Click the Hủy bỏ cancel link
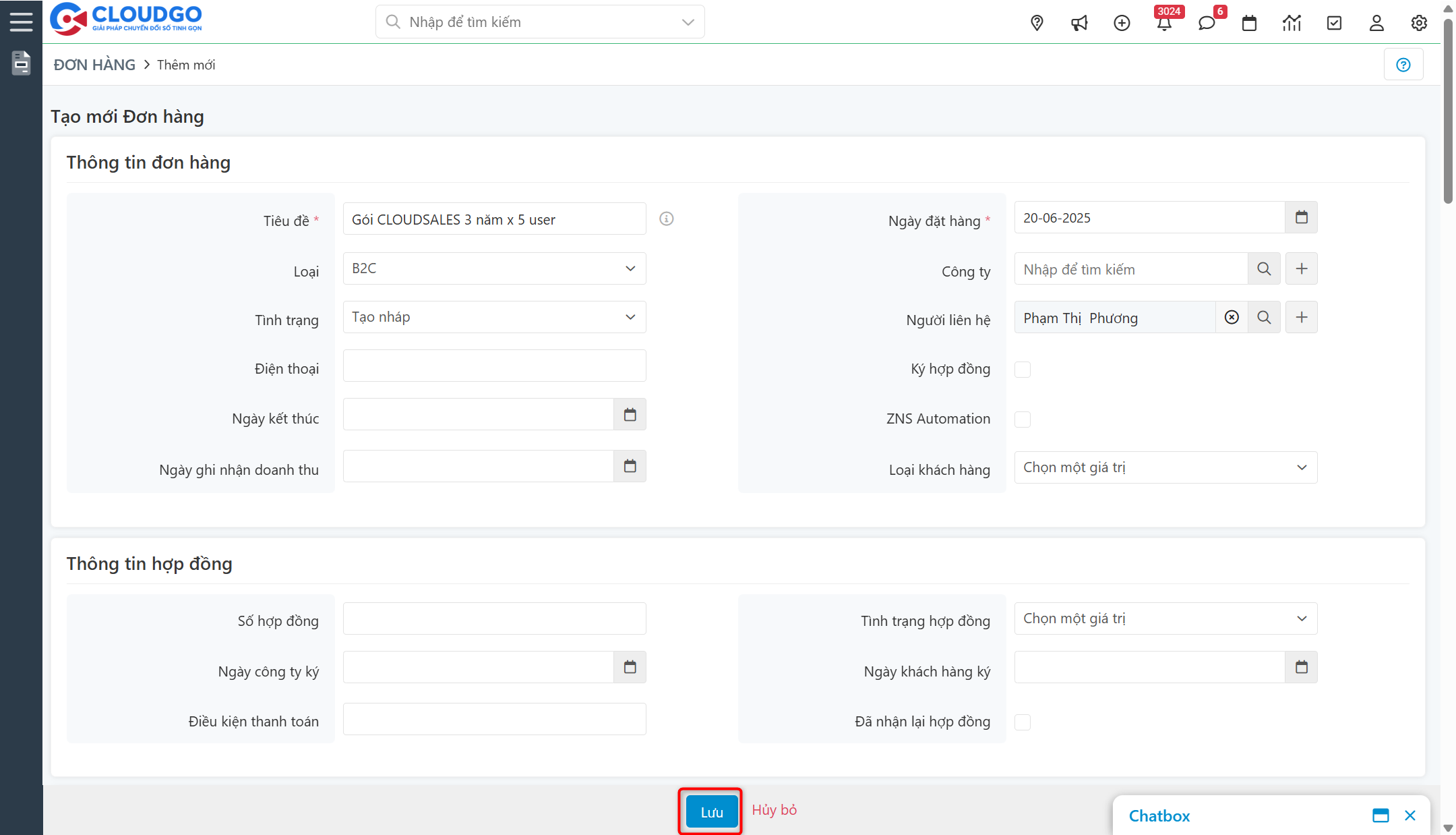The width and height of the screenshot is (1456, 835). [774, 809]
